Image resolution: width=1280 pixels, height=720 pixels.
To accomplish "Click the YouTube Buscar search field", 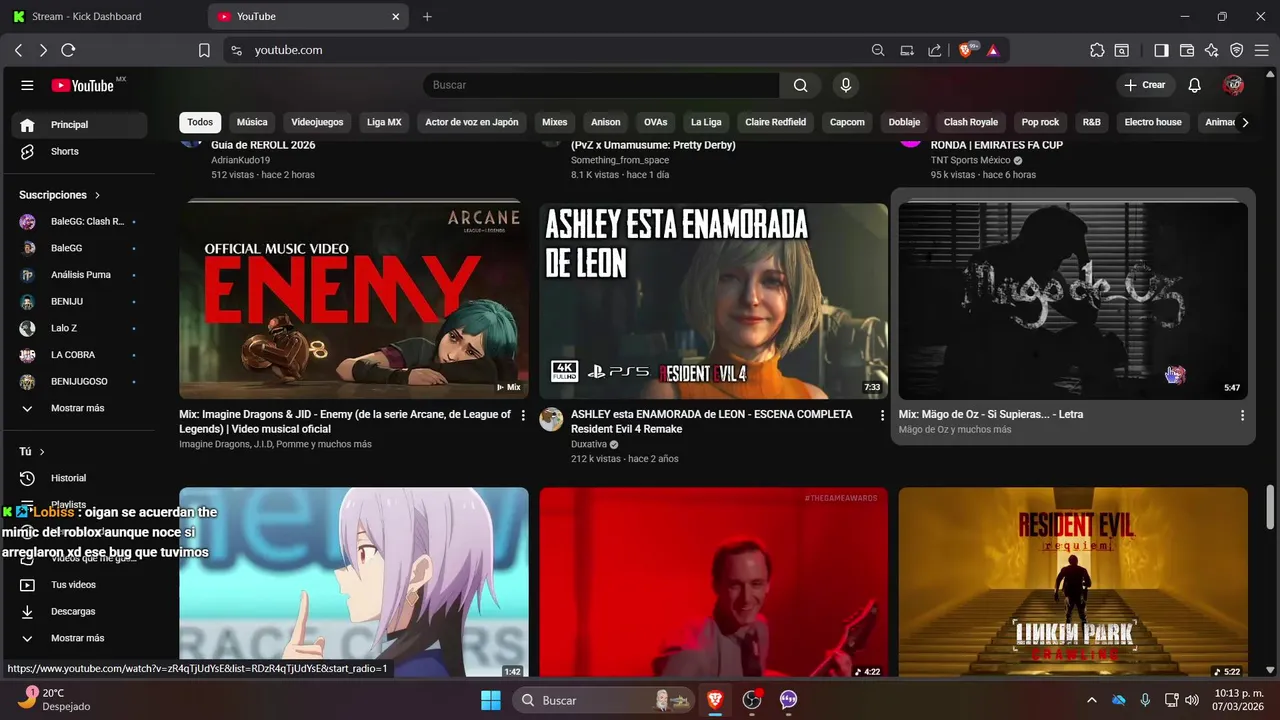I will 601,85.
